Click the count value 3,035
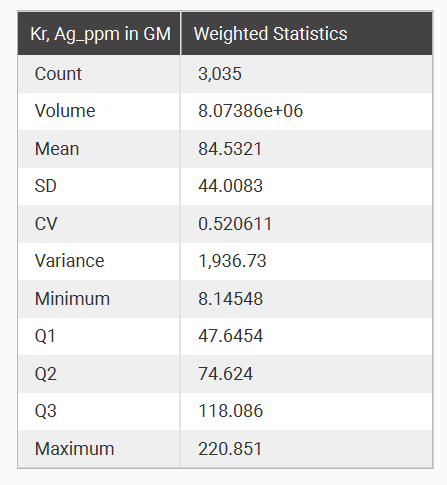The height and width of the screenshot is (485, 447). click(220, 74)
